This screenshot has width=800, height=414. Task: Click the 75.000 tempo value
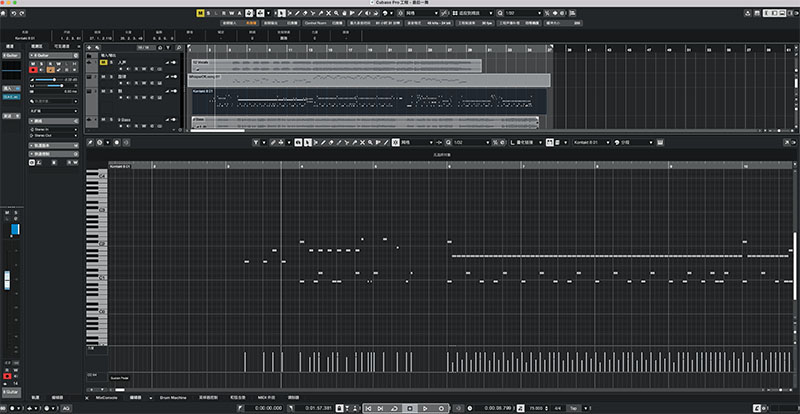[x=535, y=408]
